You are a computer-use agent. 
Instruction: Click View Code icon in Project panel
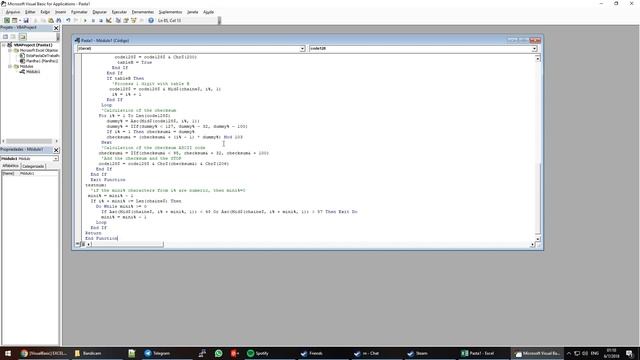5,37
